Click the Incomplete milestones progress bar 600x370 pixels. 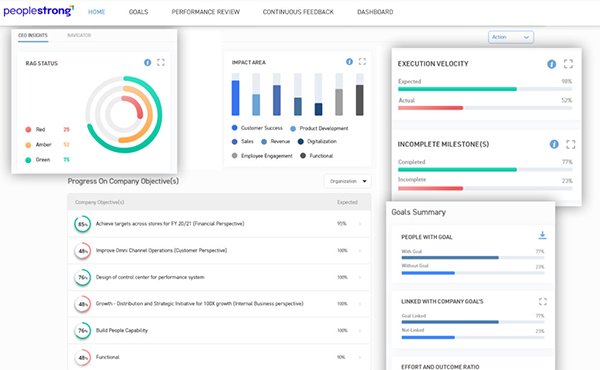pyautogui.click(x=485, y=188)
